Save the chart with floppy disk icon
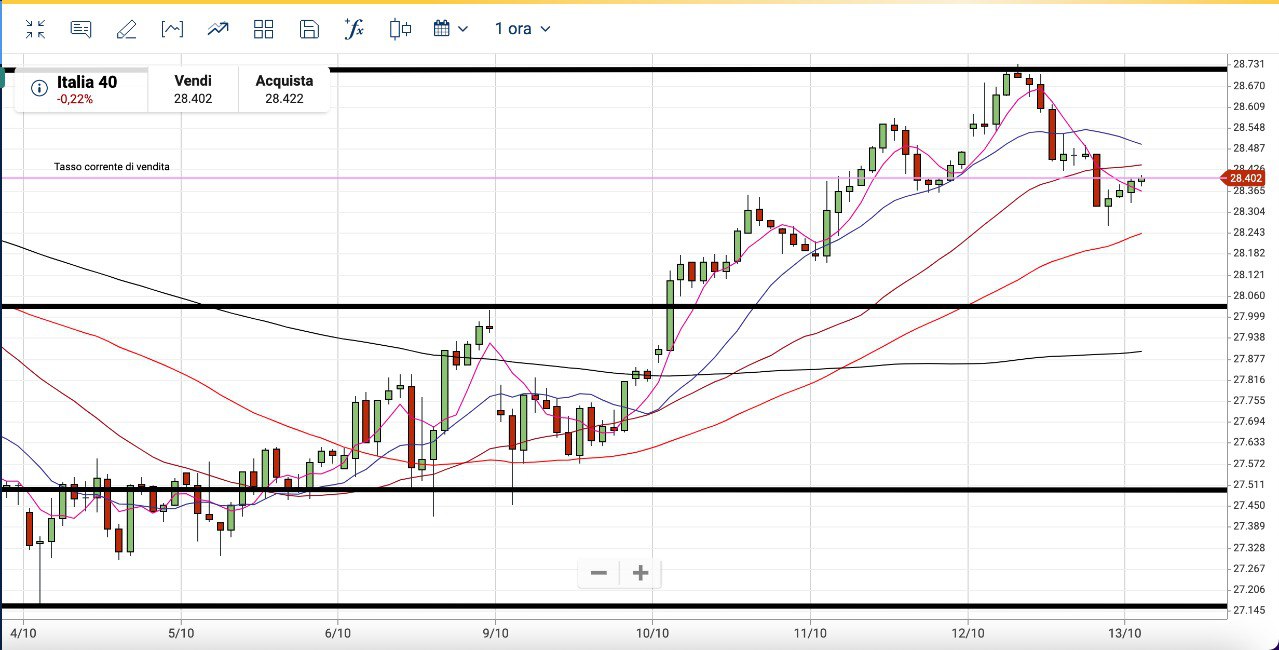1279x650 pixels. coord(309,29)
